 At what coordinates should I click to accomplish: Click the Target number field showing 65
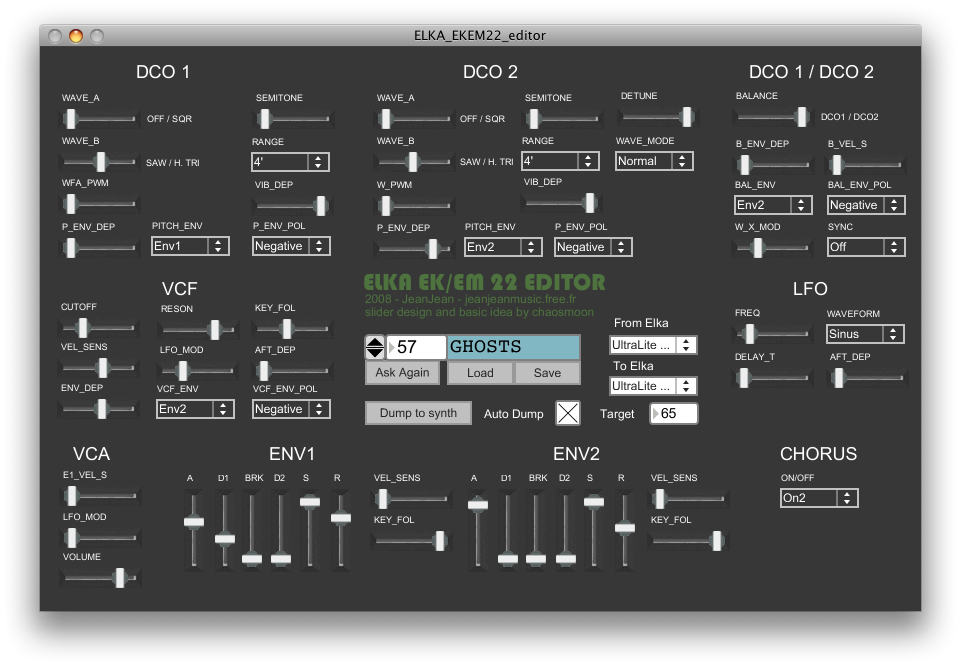coord(674,414)
